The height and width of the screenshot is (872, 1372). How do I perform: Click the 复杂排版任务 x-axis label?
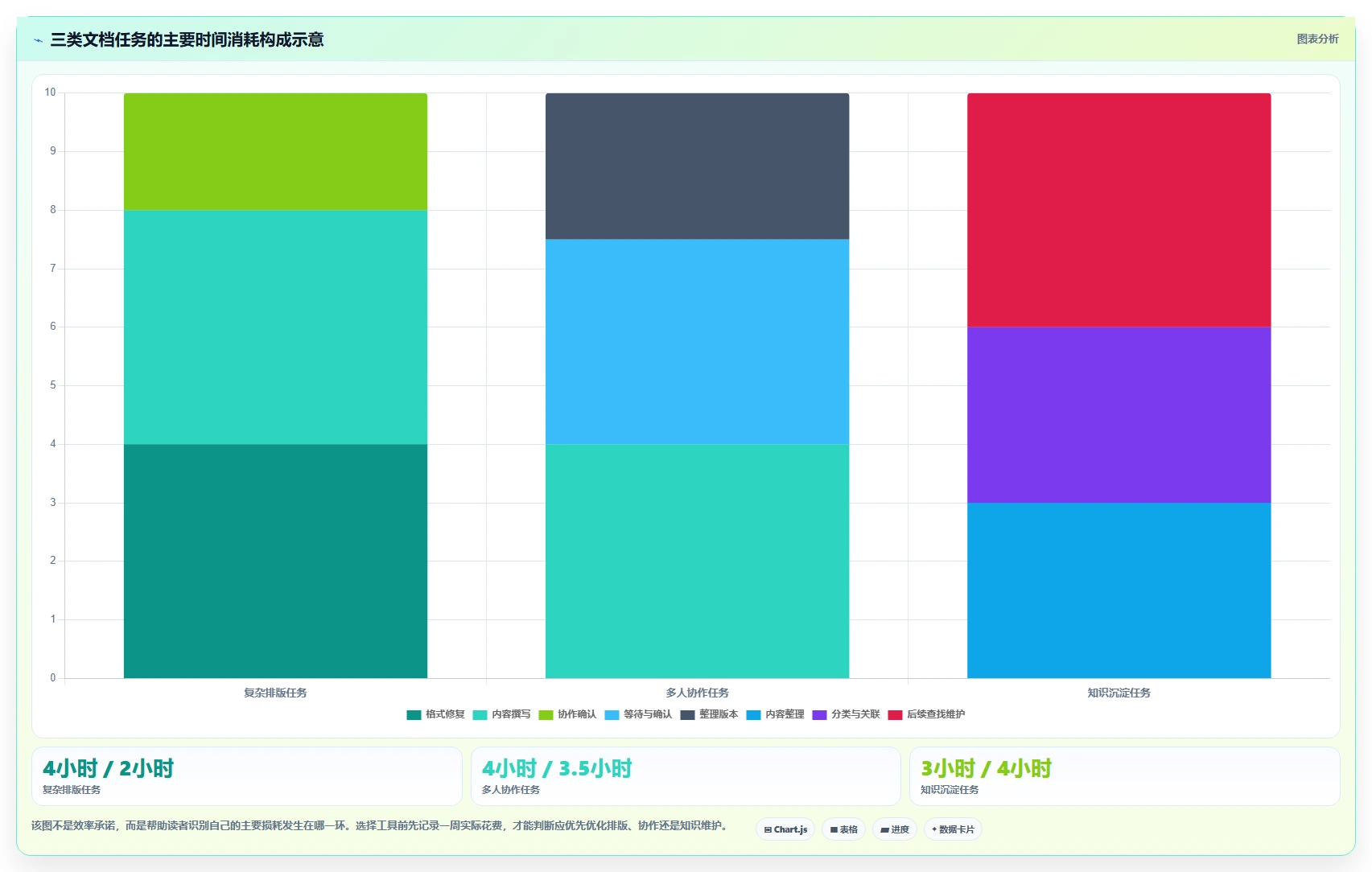[x=275, y=693]
